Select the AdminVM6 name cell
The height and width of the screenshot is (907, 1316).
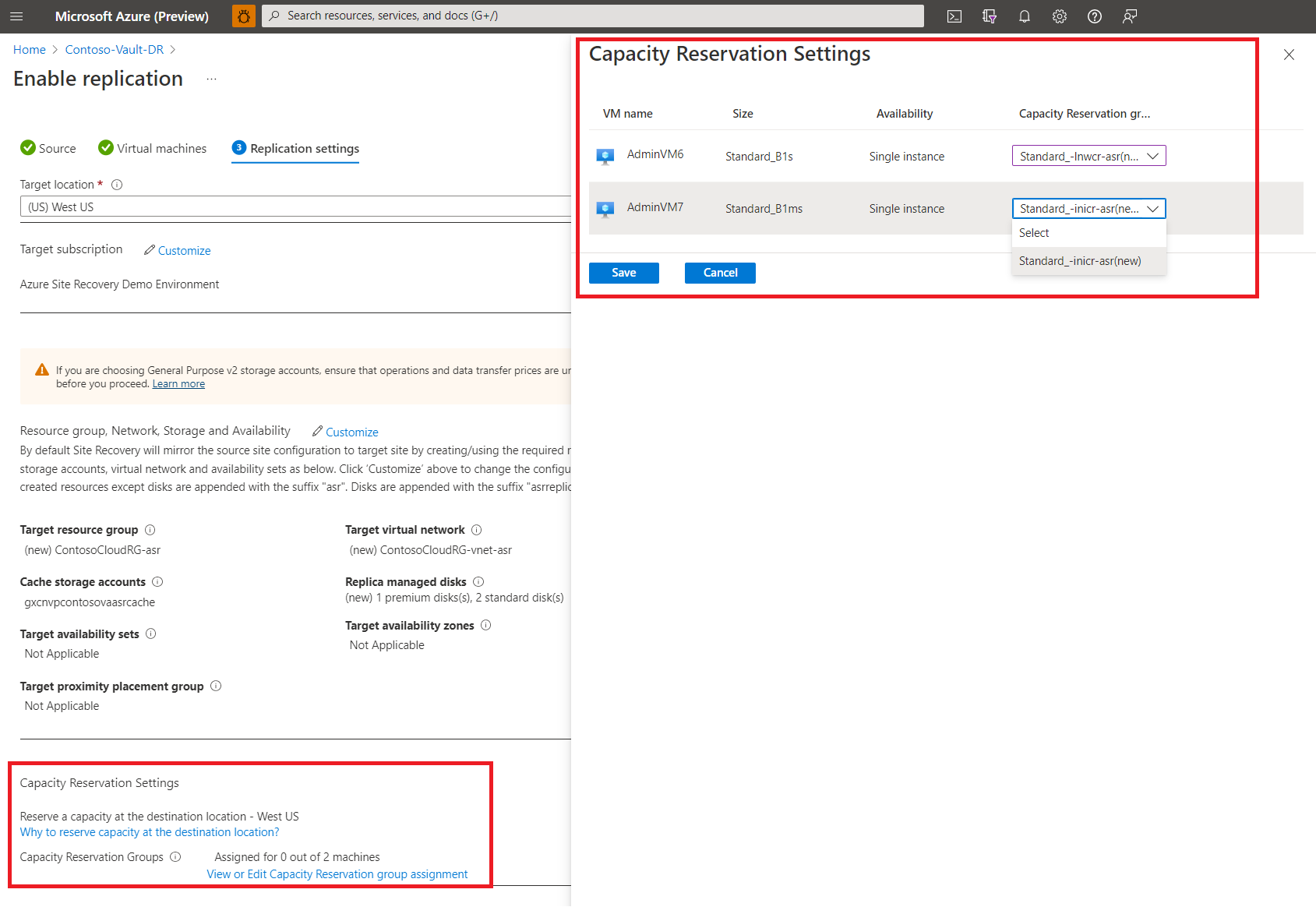click(655, 154)
